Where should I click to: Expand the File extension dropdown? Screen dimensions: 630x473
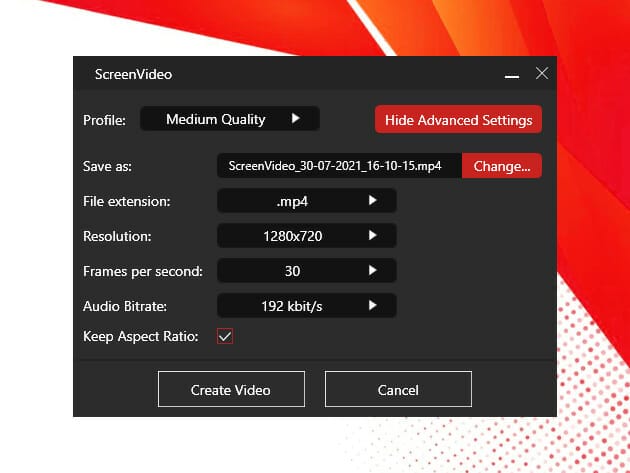pos(306,201)
